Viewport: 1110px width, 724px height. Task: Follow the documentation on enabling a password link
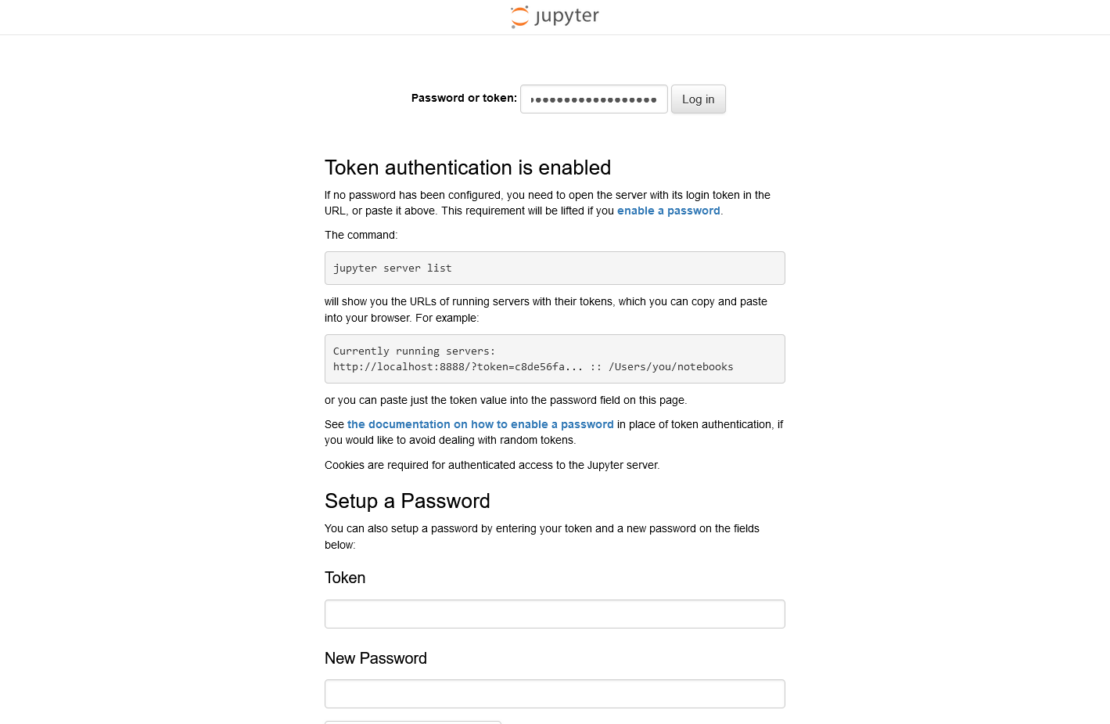pos(480,424)
